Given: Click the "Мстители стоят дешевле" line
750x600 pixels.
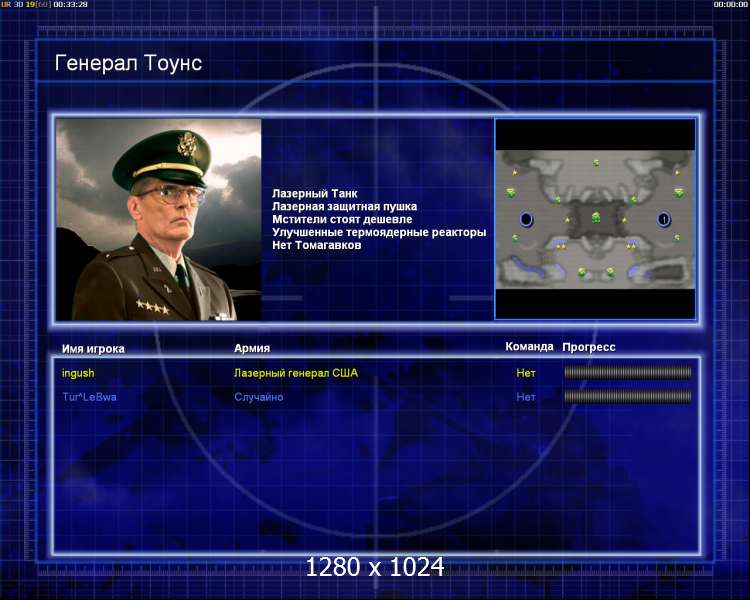Looking at the screenshot, I should coord(342,219).
